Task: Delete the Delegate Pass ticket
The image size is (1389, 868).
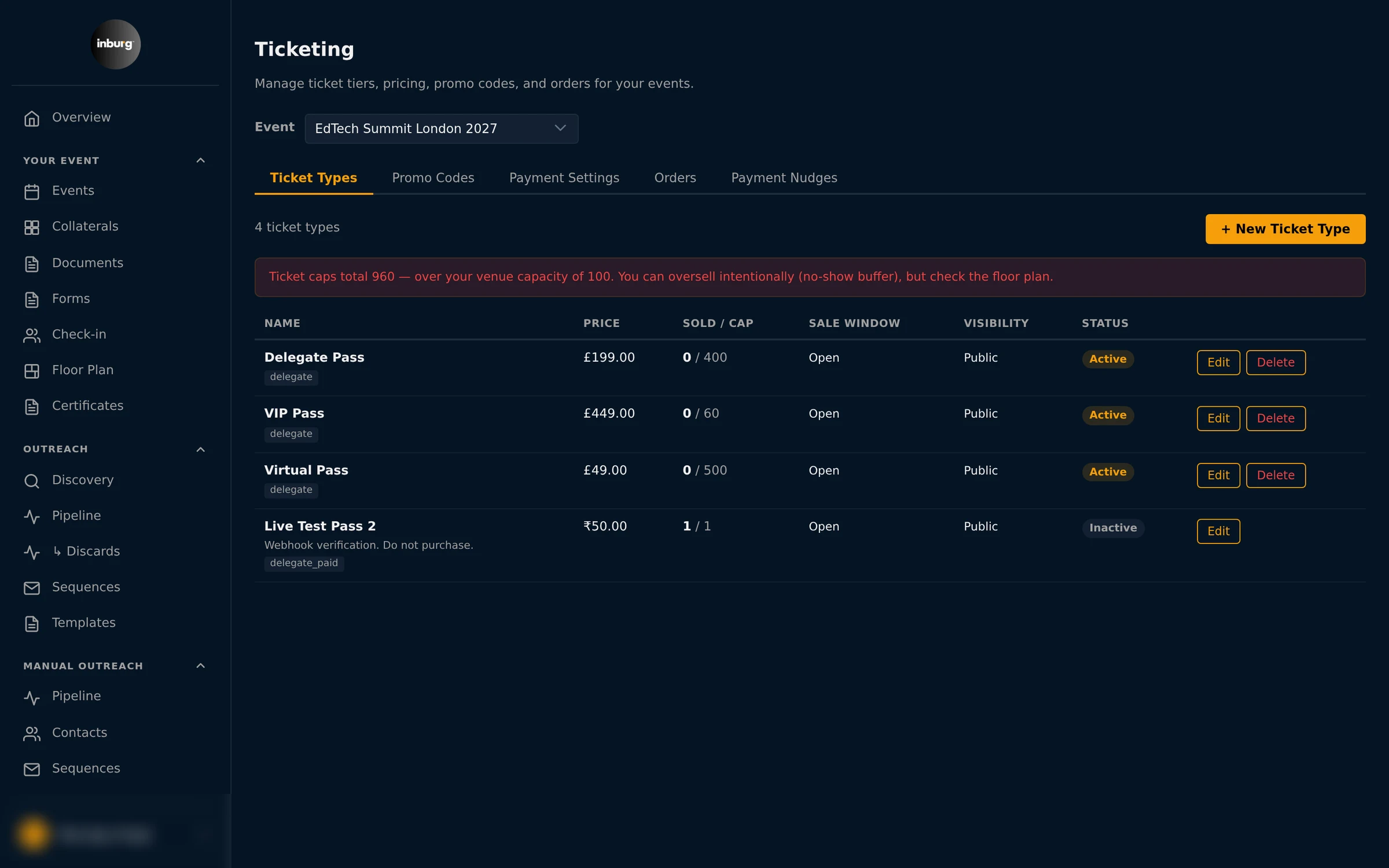Action: pos(1276,362)
